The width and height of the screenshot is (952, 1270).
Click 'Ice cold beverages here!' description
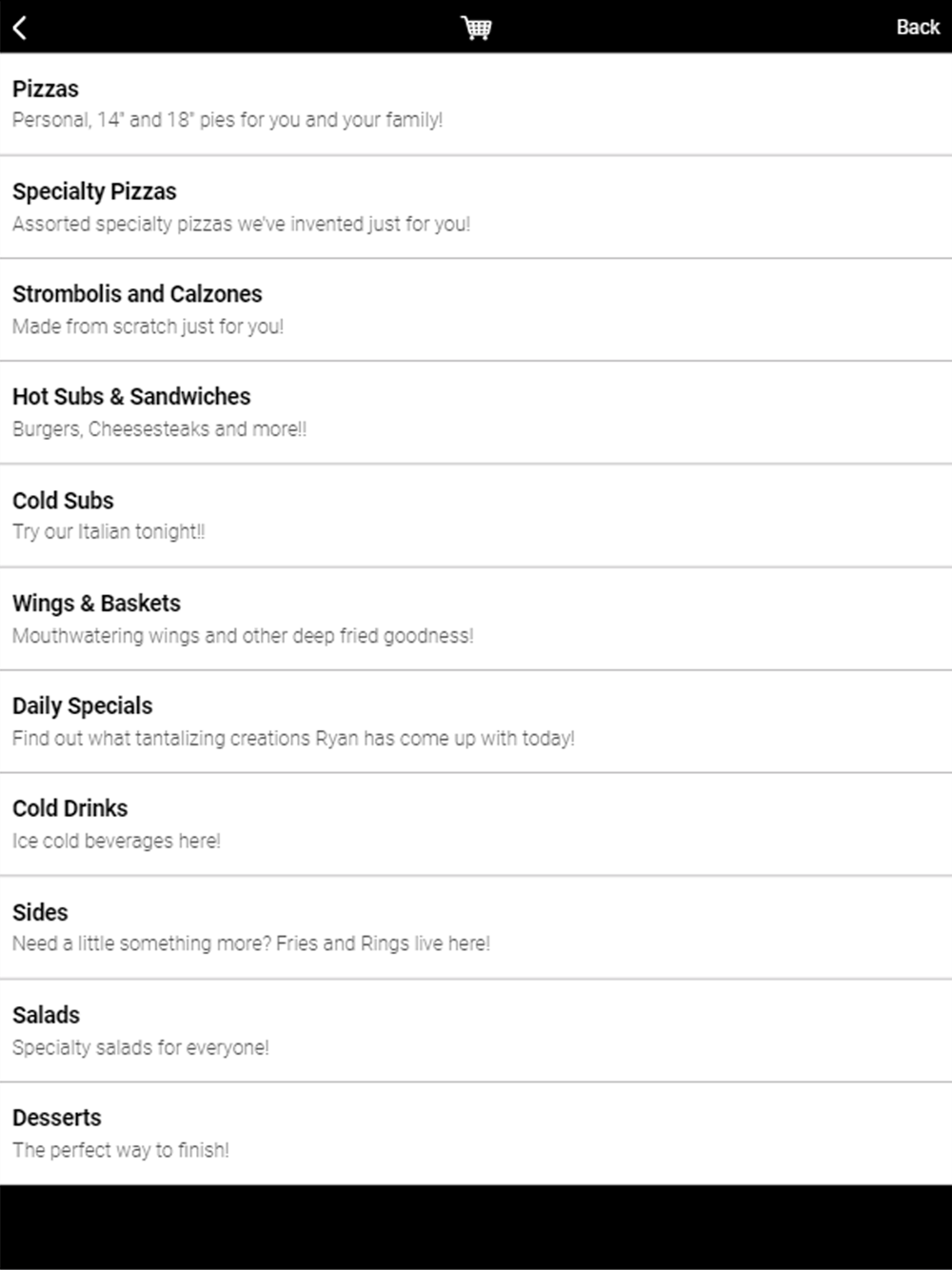[x=116, y=842]
